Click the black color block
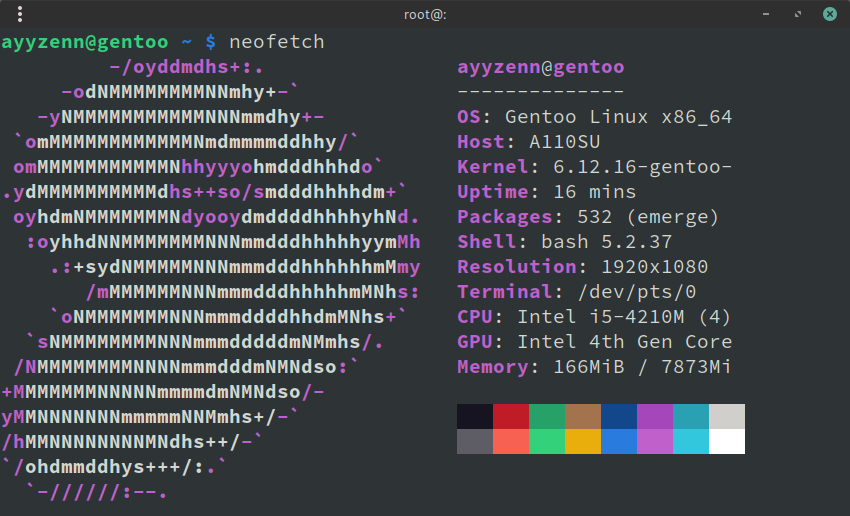The image size is (850, 516). pos(475,416)
